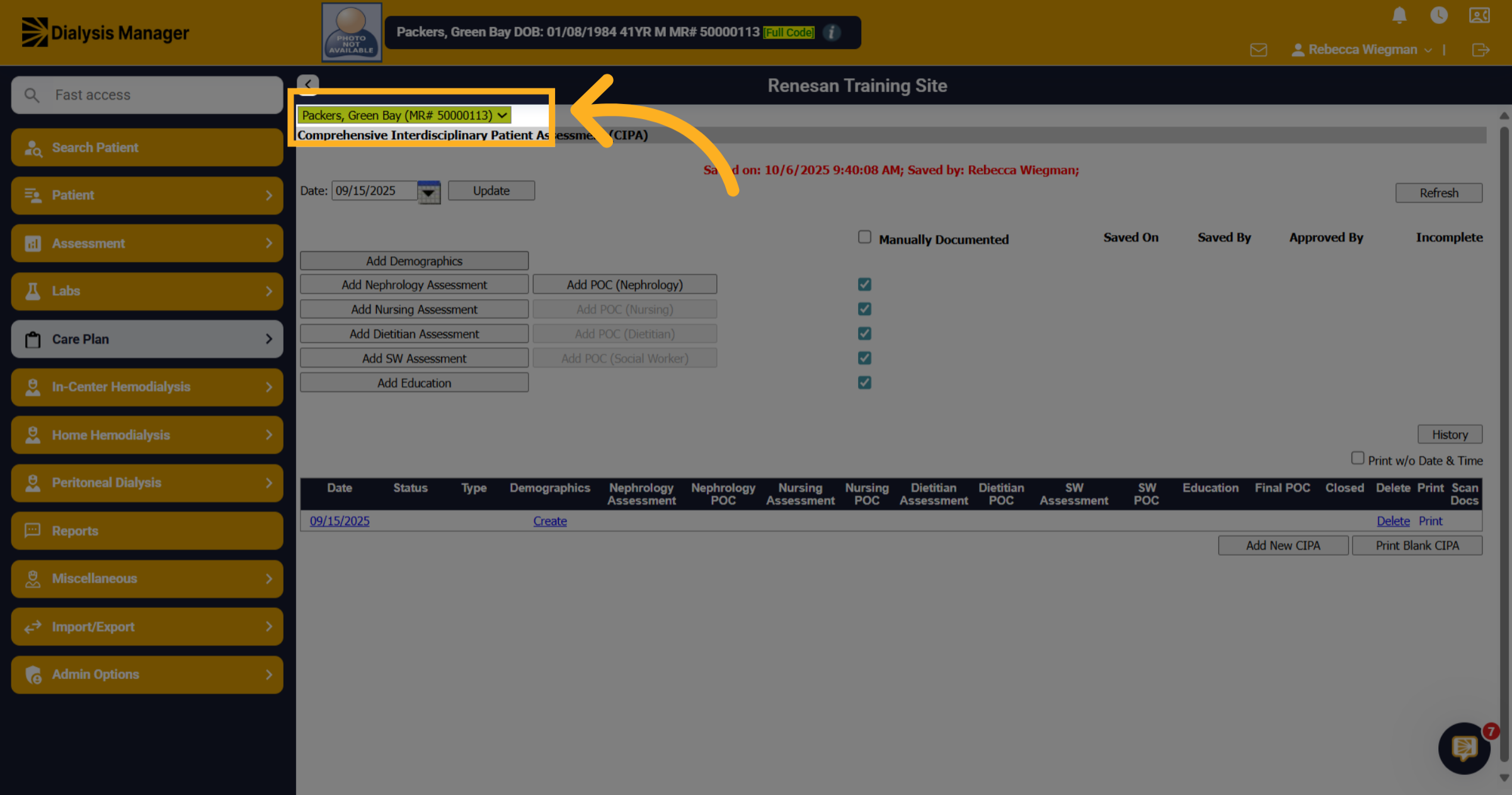The width and height of the screenshot is (1512, 795).
Task: Click Add New CIPA button
Action: click(1283, 546)
